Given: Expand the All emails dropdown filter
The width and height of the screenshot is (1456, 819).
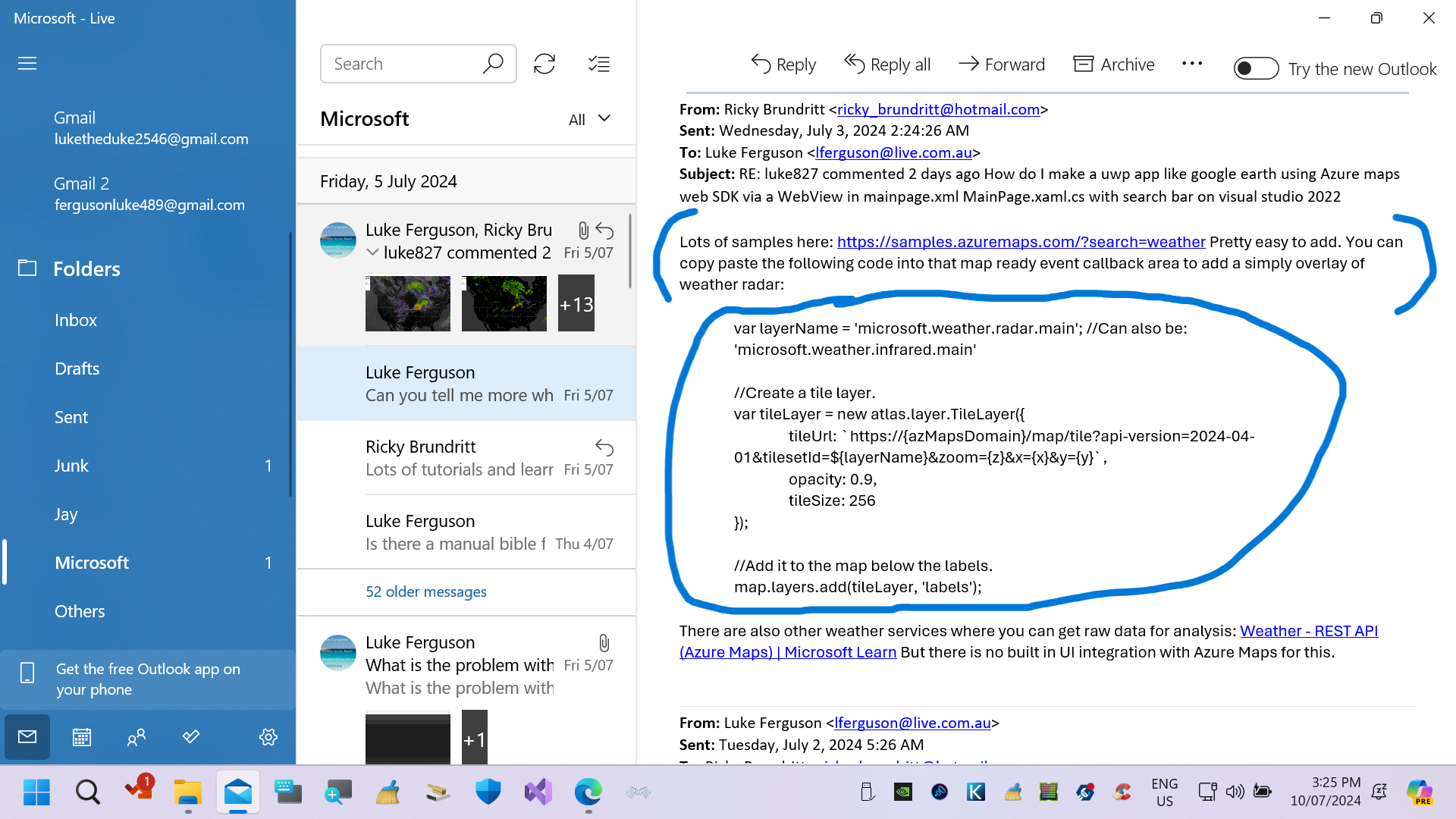Looking at the screenshot, I should [x=589, y=118].
